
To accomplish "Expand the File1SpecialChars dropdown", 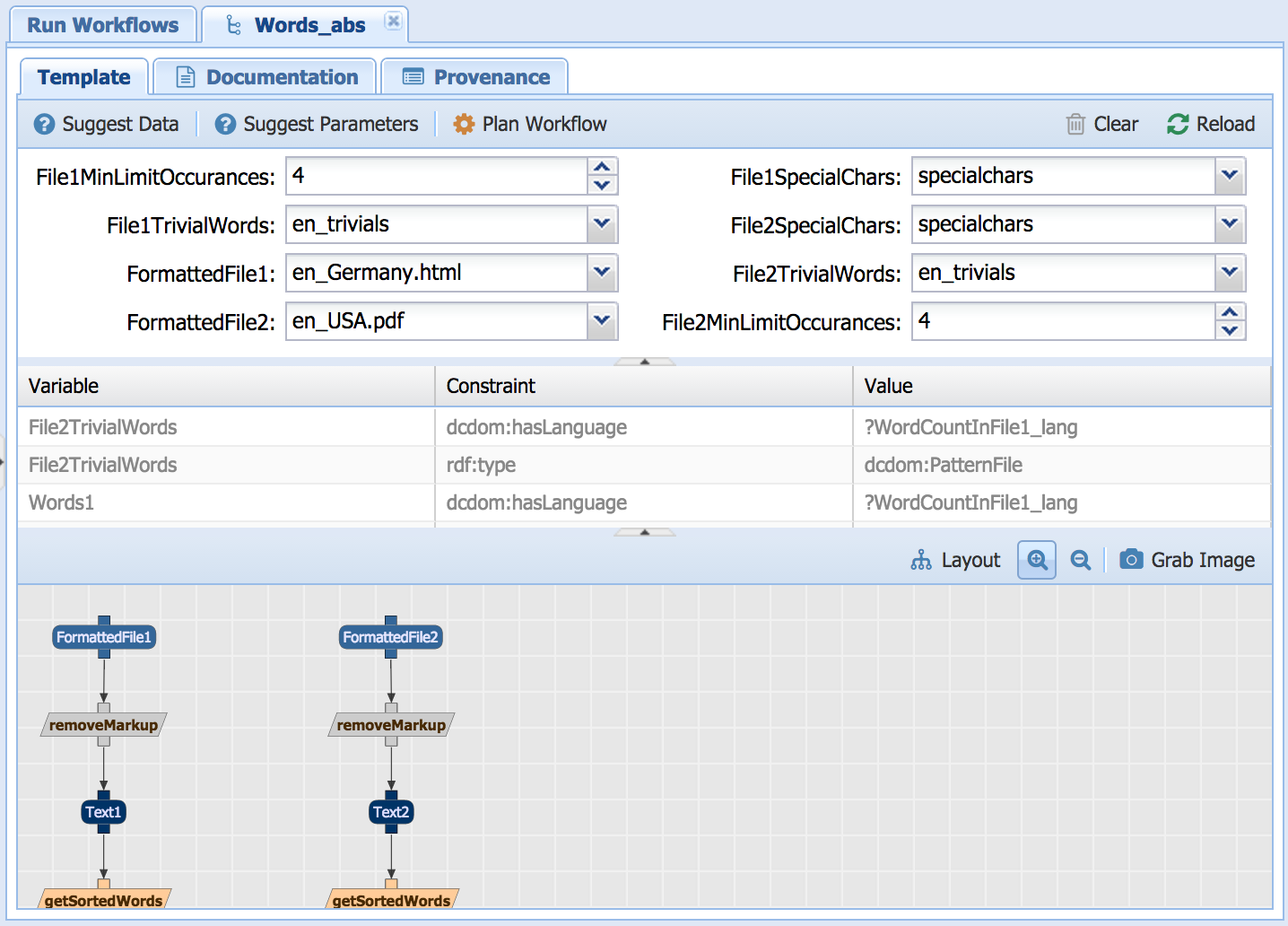I will click(1230, 176).
